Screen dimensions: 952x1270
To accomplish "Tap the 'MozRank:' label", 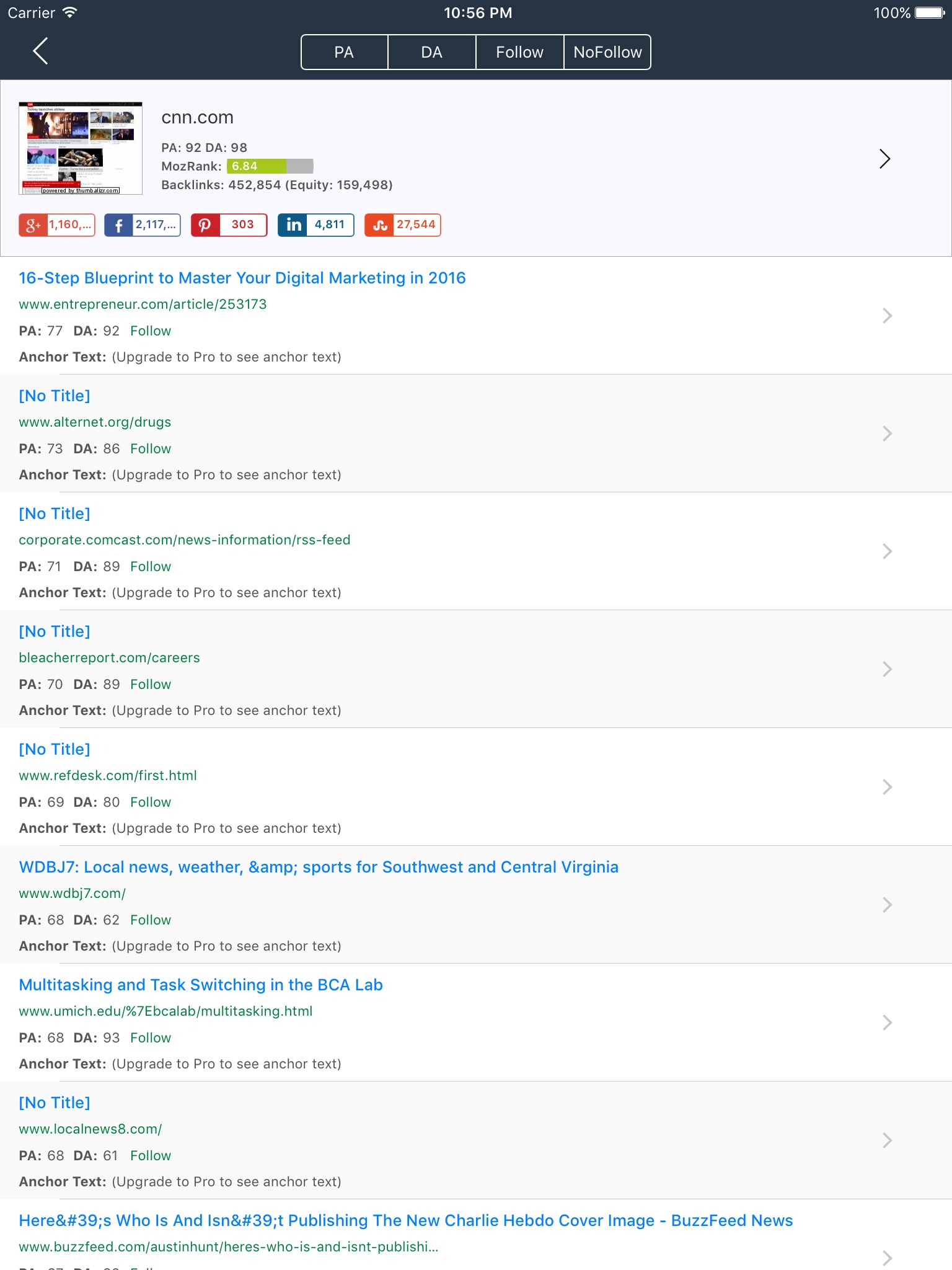I will (192, 166).
